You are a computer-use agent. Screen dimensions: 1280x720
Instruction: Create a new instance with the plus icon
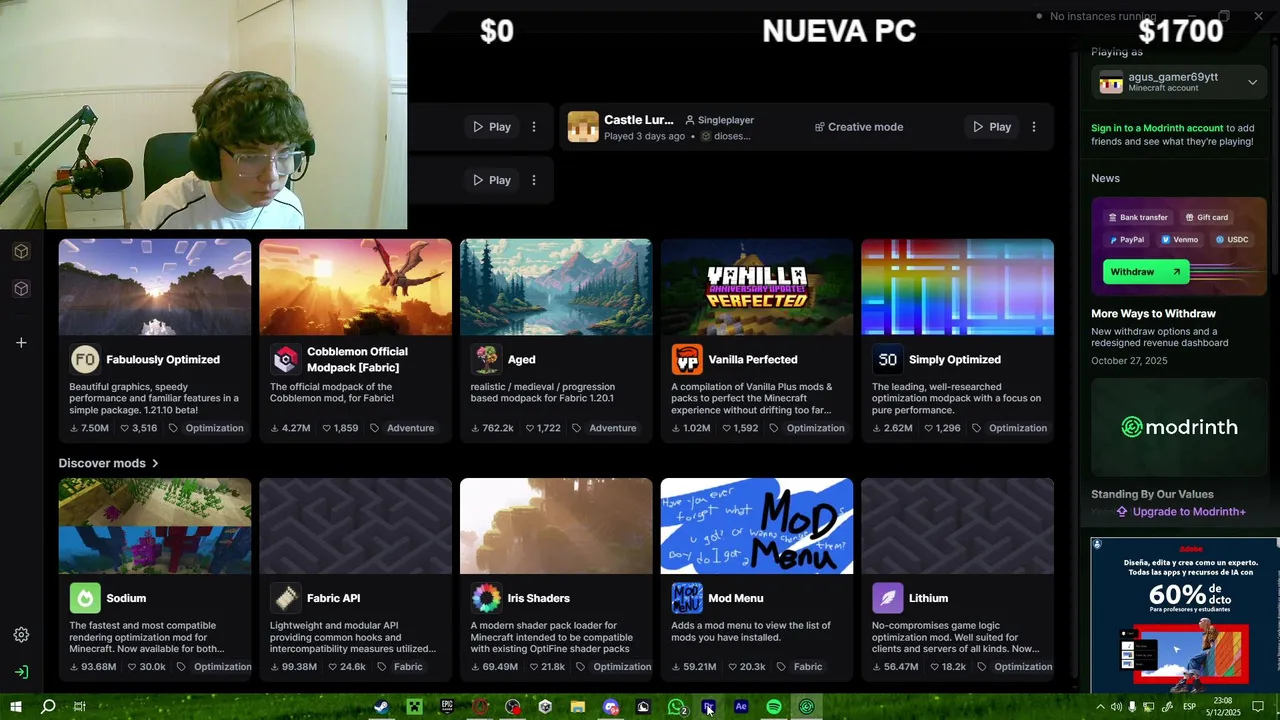click(x=21, y=343)
